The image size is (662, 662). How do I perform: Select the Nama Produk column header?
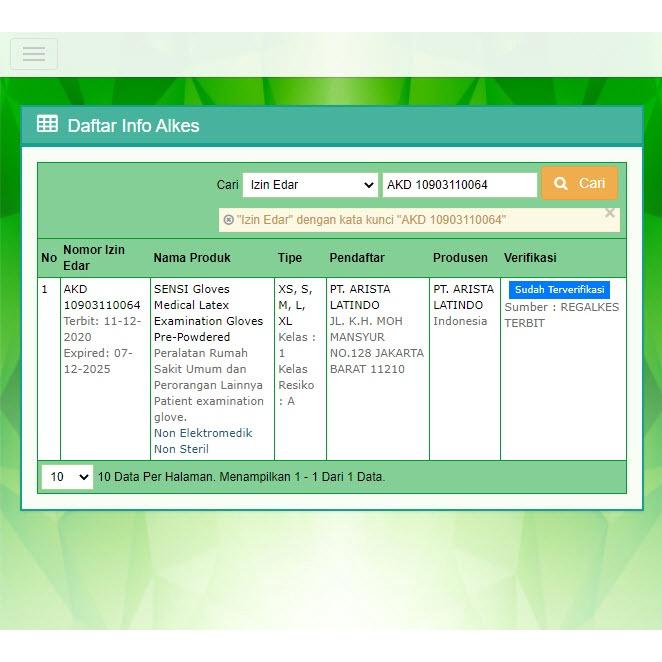click(192, 258)
